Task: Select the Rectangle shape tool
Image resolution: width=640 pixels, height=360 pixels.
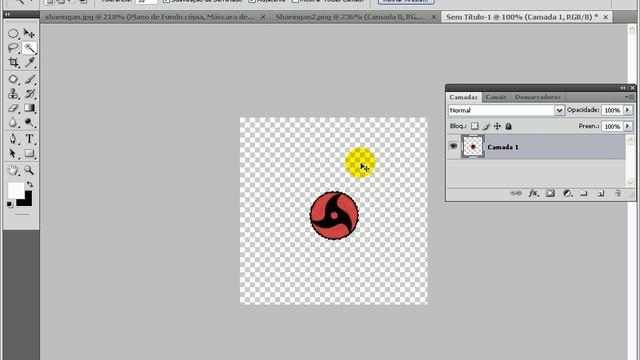Action: [x=29, y=153]
